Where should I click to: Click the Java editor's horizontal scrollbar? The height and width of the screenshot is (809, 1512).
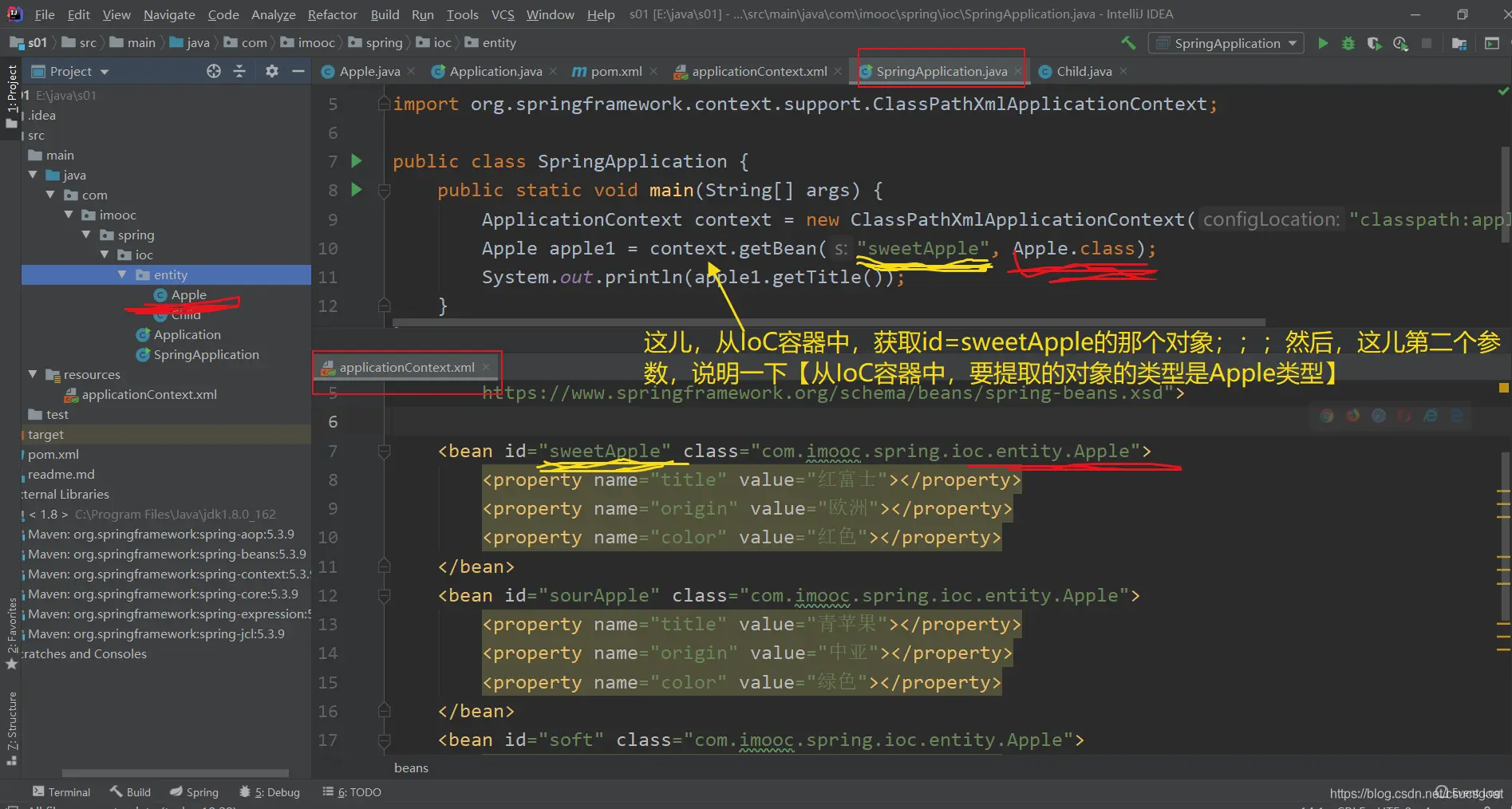coord(828,322)
